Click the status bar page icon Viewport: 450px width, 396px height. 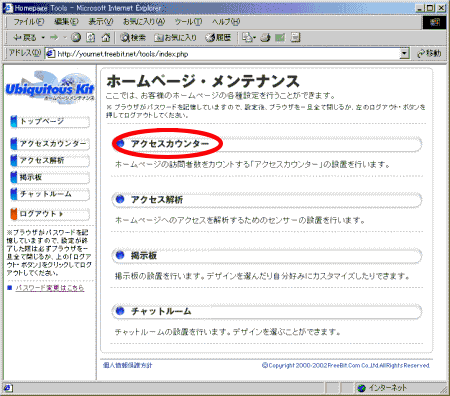coord(8,388)
